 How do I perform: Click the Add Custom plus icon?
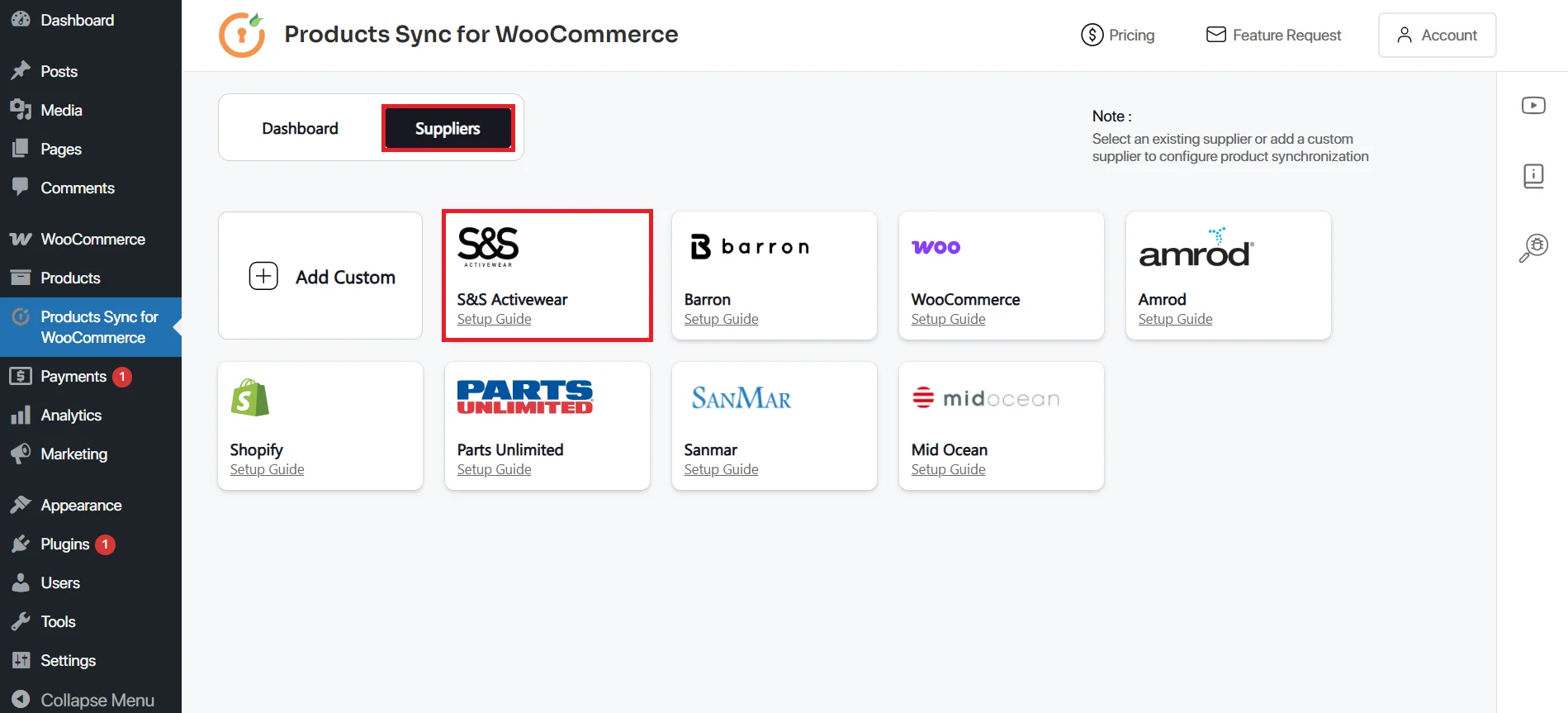[x=263, y=276]
